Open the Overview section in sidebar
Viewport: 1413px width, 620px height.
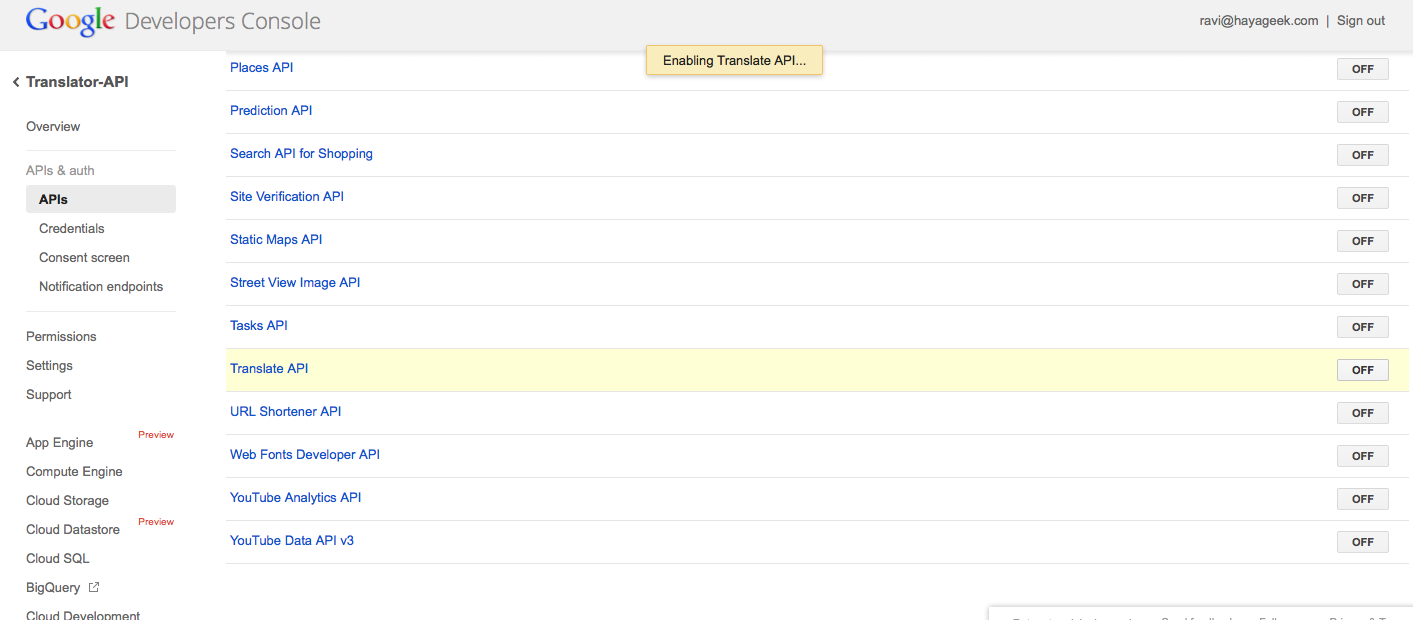click(53, 127)
